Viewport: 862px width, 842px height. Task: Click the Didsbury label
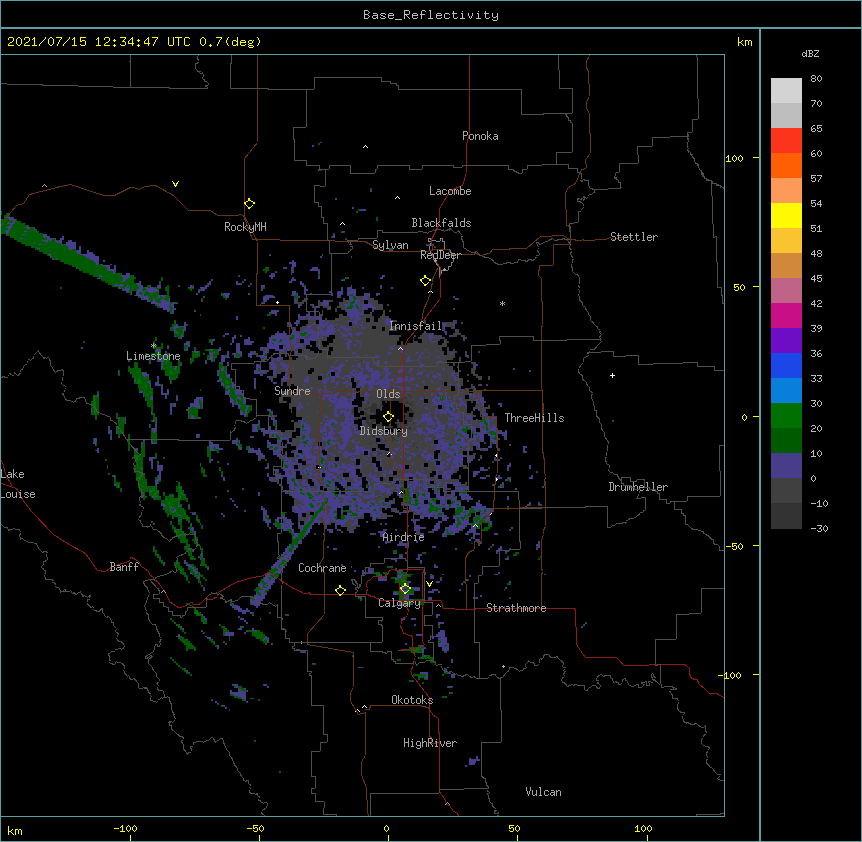coord(383,431)
